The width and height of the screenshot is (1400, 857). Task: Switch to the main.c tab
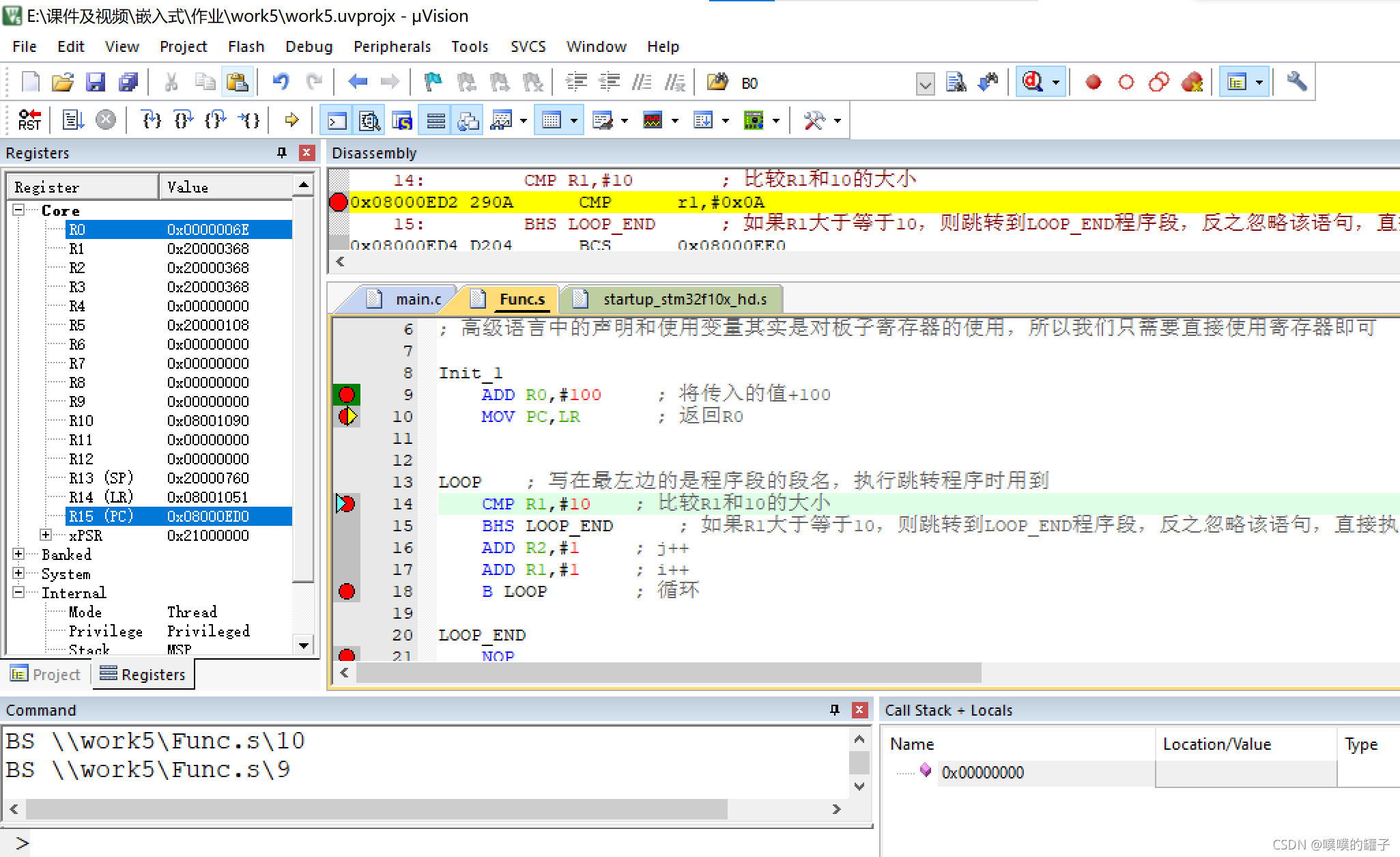point(418,299)
